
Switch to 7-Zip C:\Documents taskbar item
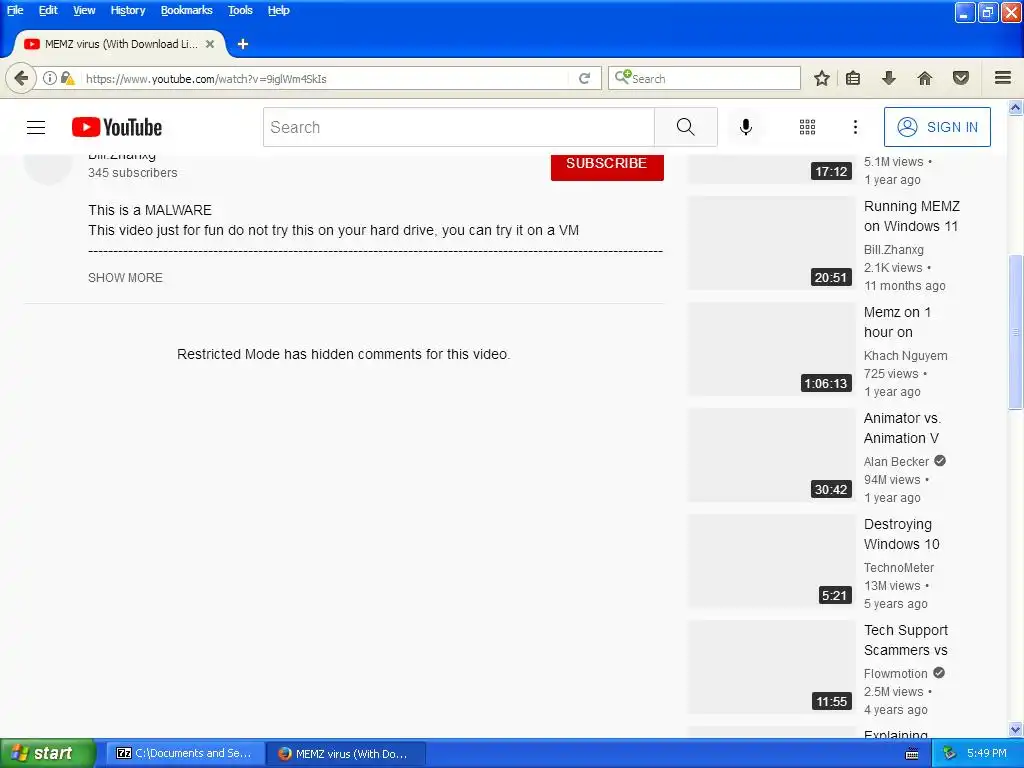185,754
